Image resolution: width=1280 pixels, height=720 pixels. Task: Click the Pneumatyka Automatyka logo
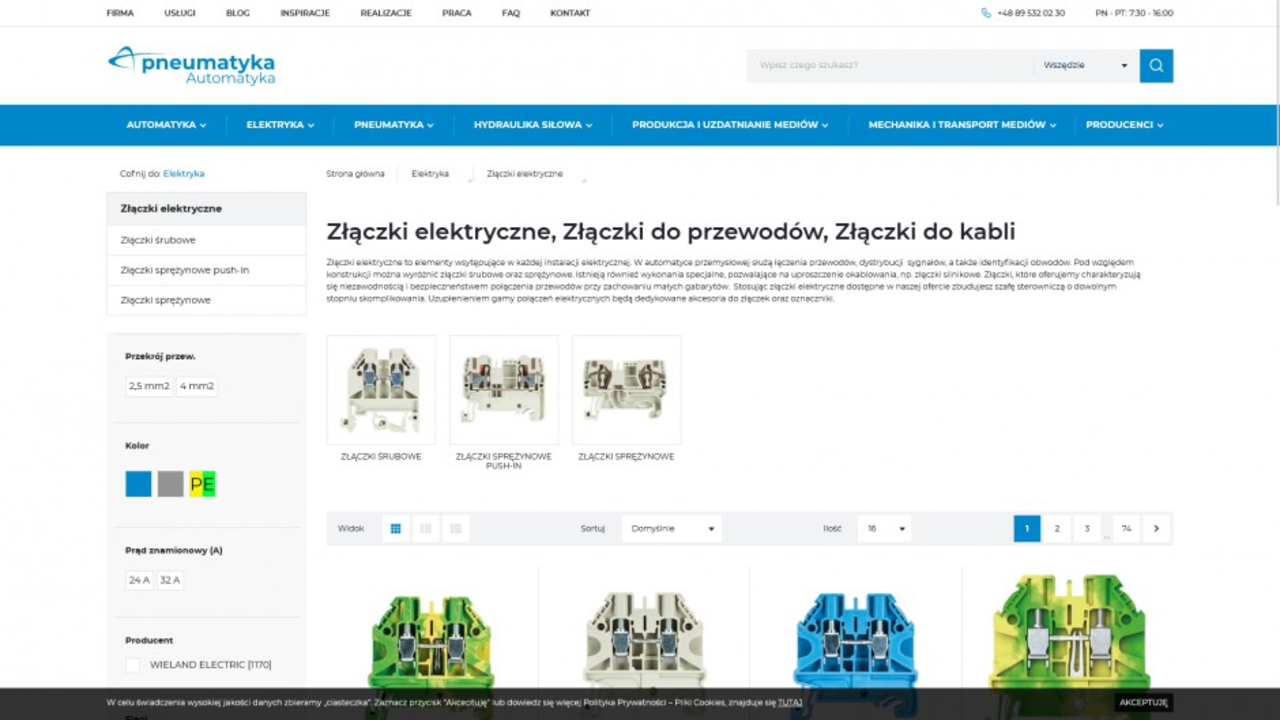tap(191, 65)
